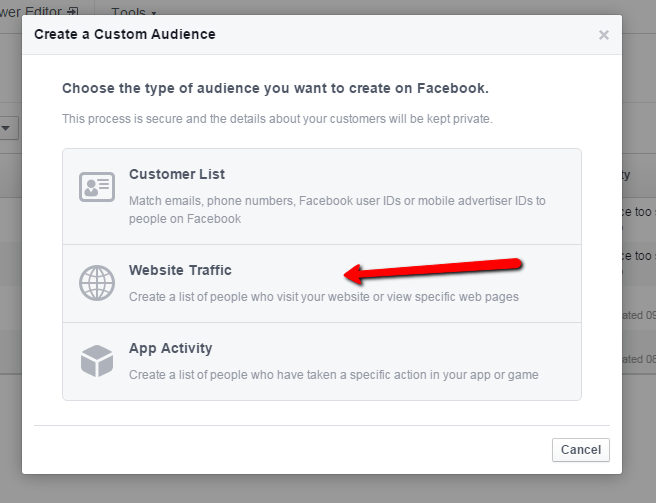
Task: Click the Tools menu label text
Action: [128, 13]
